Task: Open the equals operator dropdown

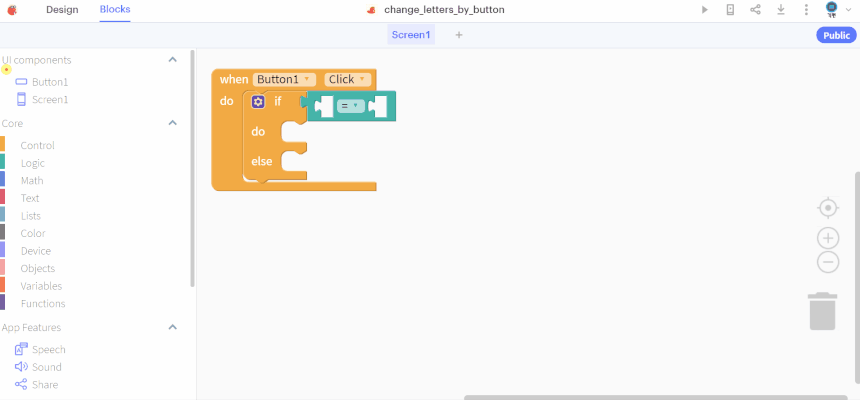Action: pos(350,106)
